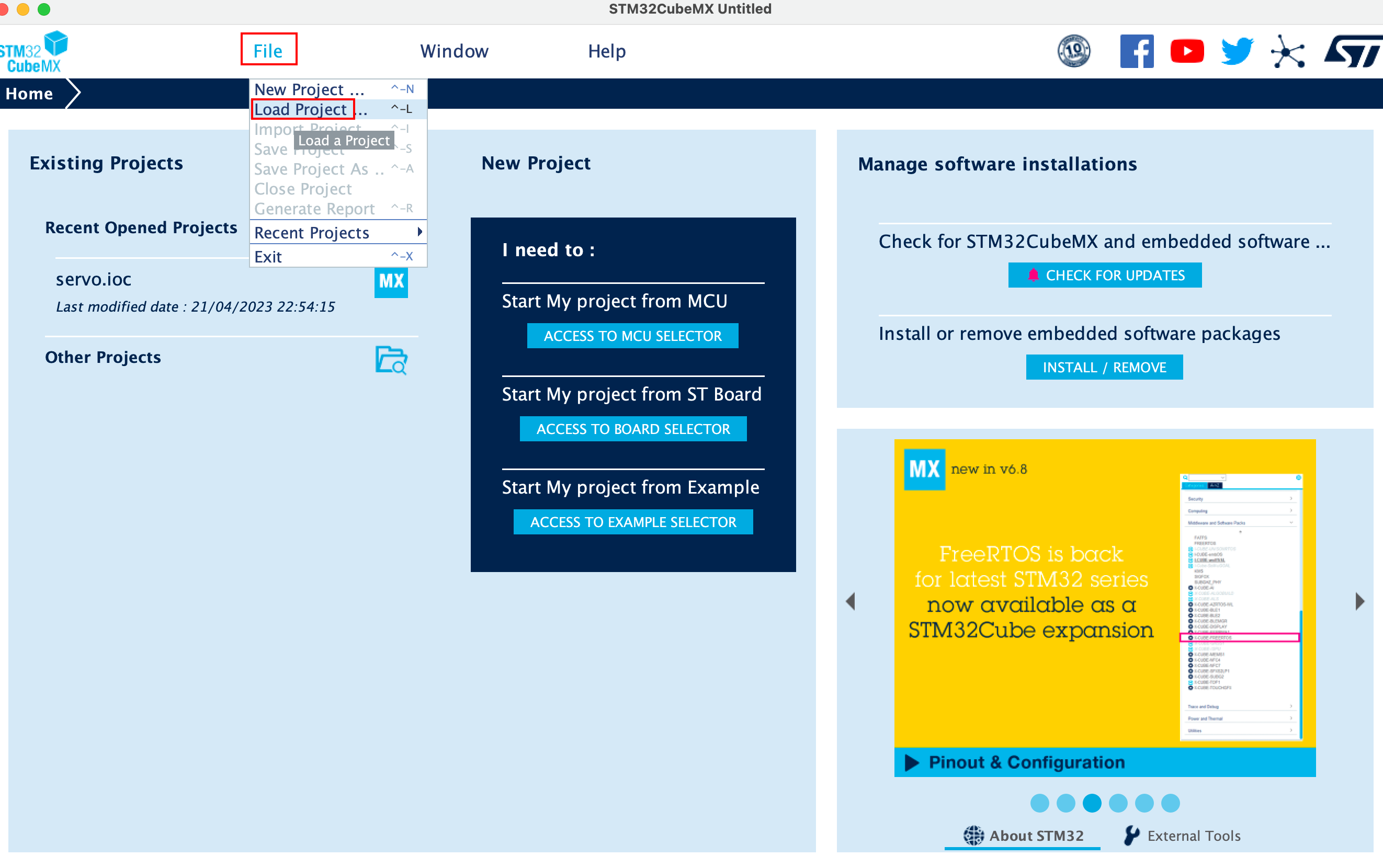Open the Facebook icon link

(x=1136, y=51)
